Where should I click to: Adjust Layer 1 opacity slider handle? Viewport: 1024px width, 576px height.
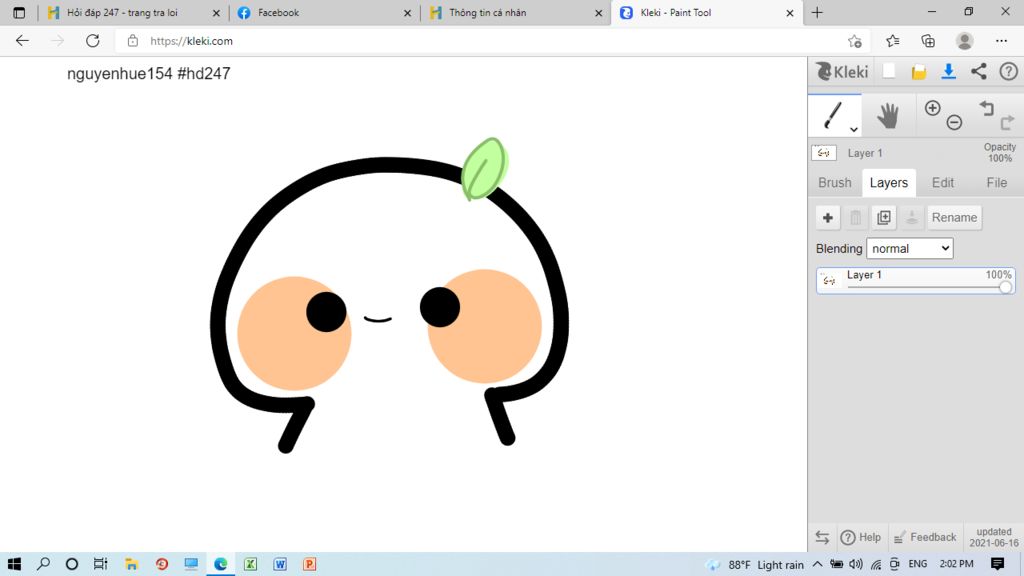click(x=1005, y=287)
